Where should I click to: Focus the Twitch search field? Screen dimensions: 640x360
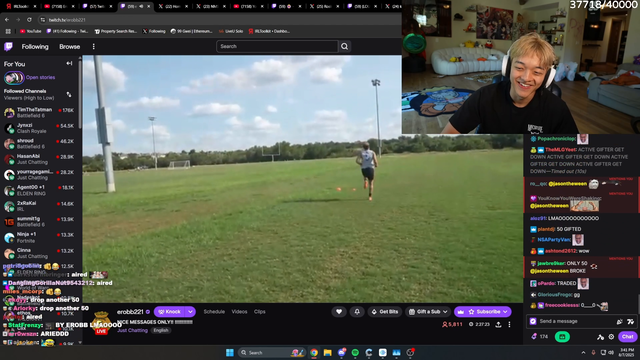pos(277,46)
